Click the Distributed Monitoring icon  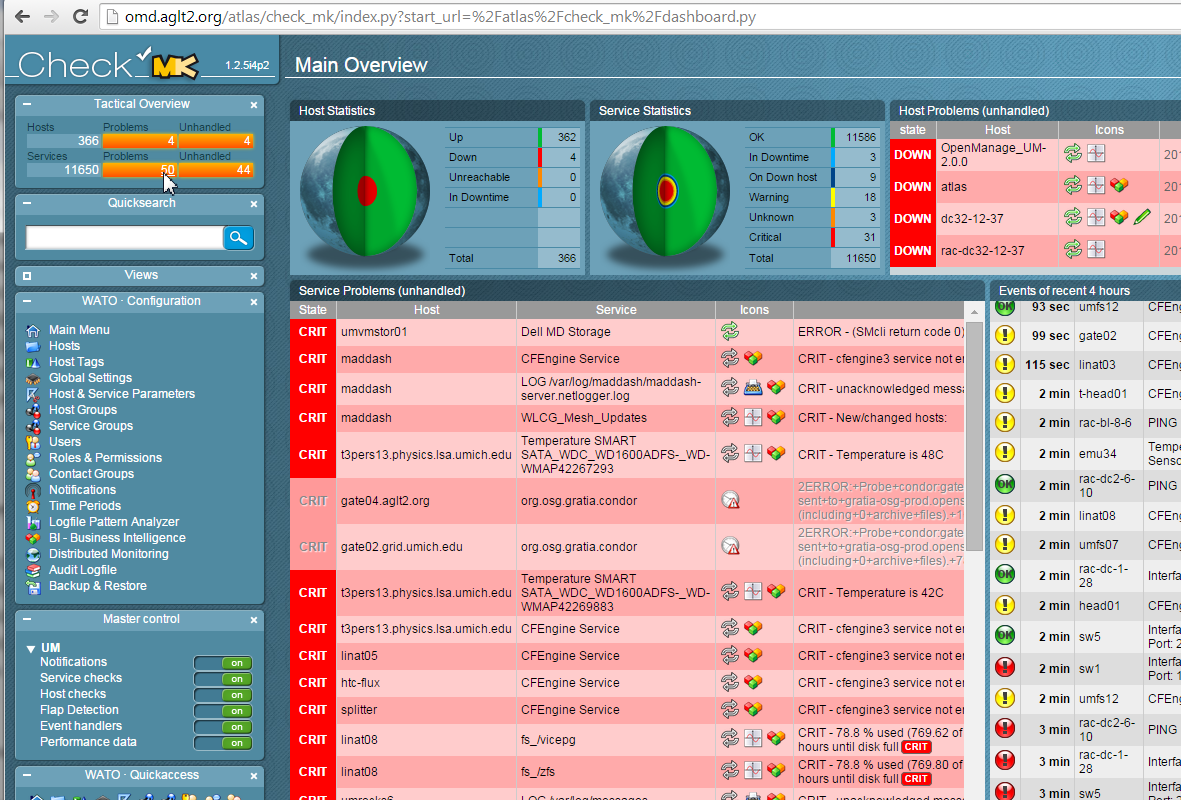point(32,554)
